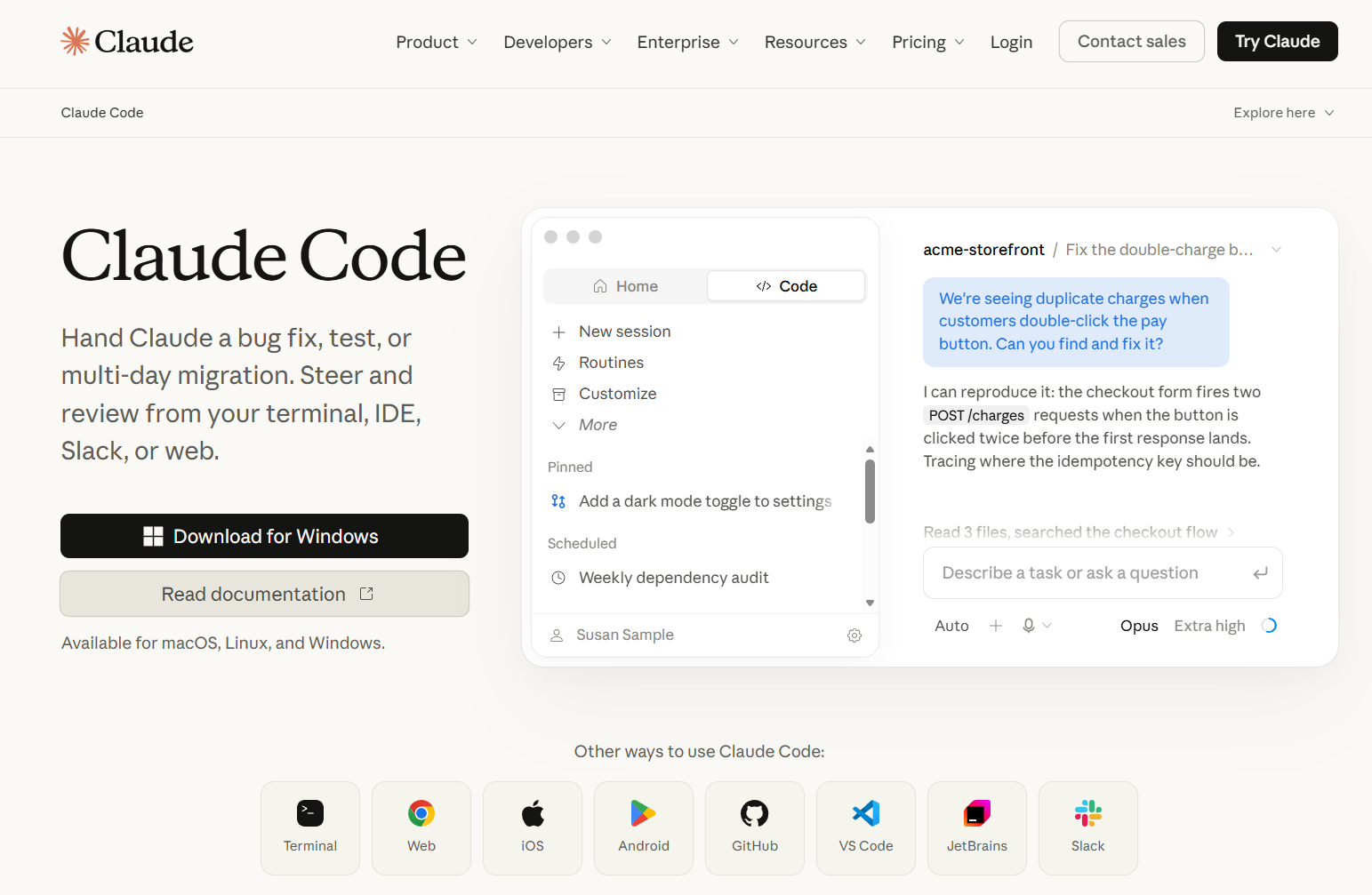Click the Contact sales button
1372x895 pixels.
[x=1131, y=42]
